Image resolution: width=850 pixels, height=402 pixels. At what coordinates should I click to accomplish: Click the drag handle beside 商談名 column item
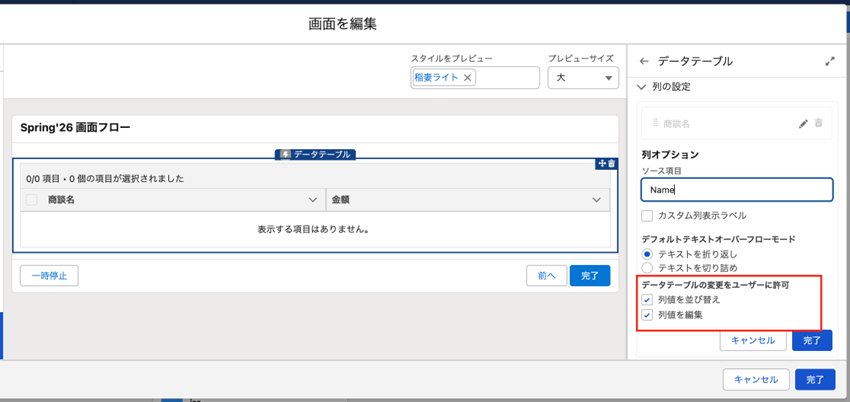(656, 124)
